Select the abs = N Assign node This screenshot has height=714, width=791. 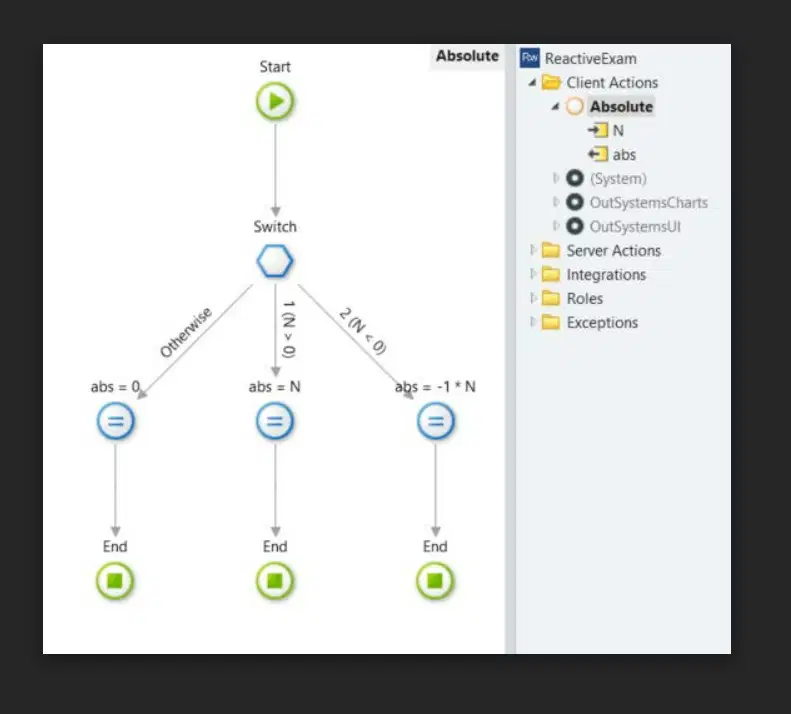pos(275,421)
